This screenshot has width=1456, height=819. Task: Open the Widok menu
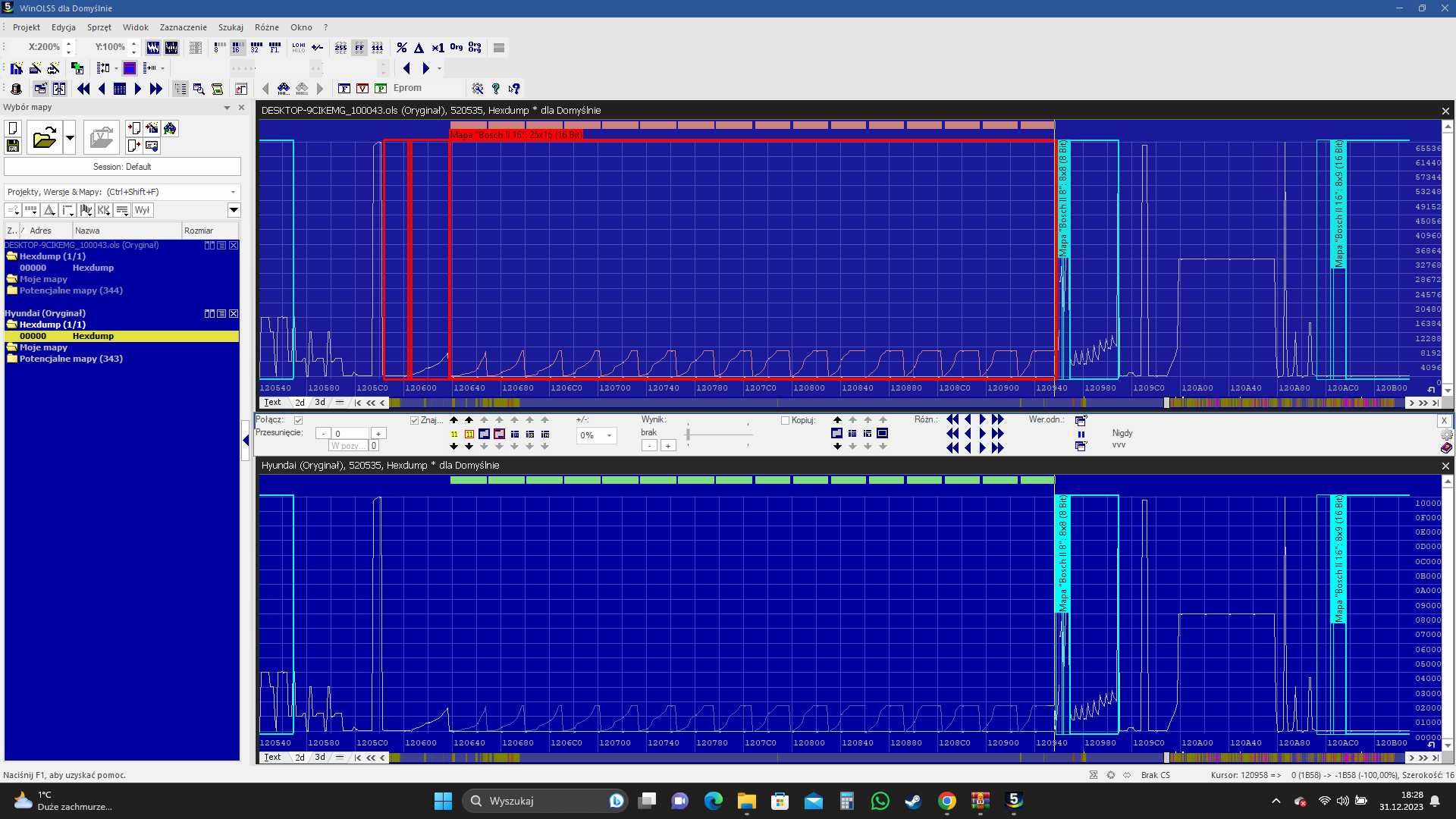tap(136, 27)
